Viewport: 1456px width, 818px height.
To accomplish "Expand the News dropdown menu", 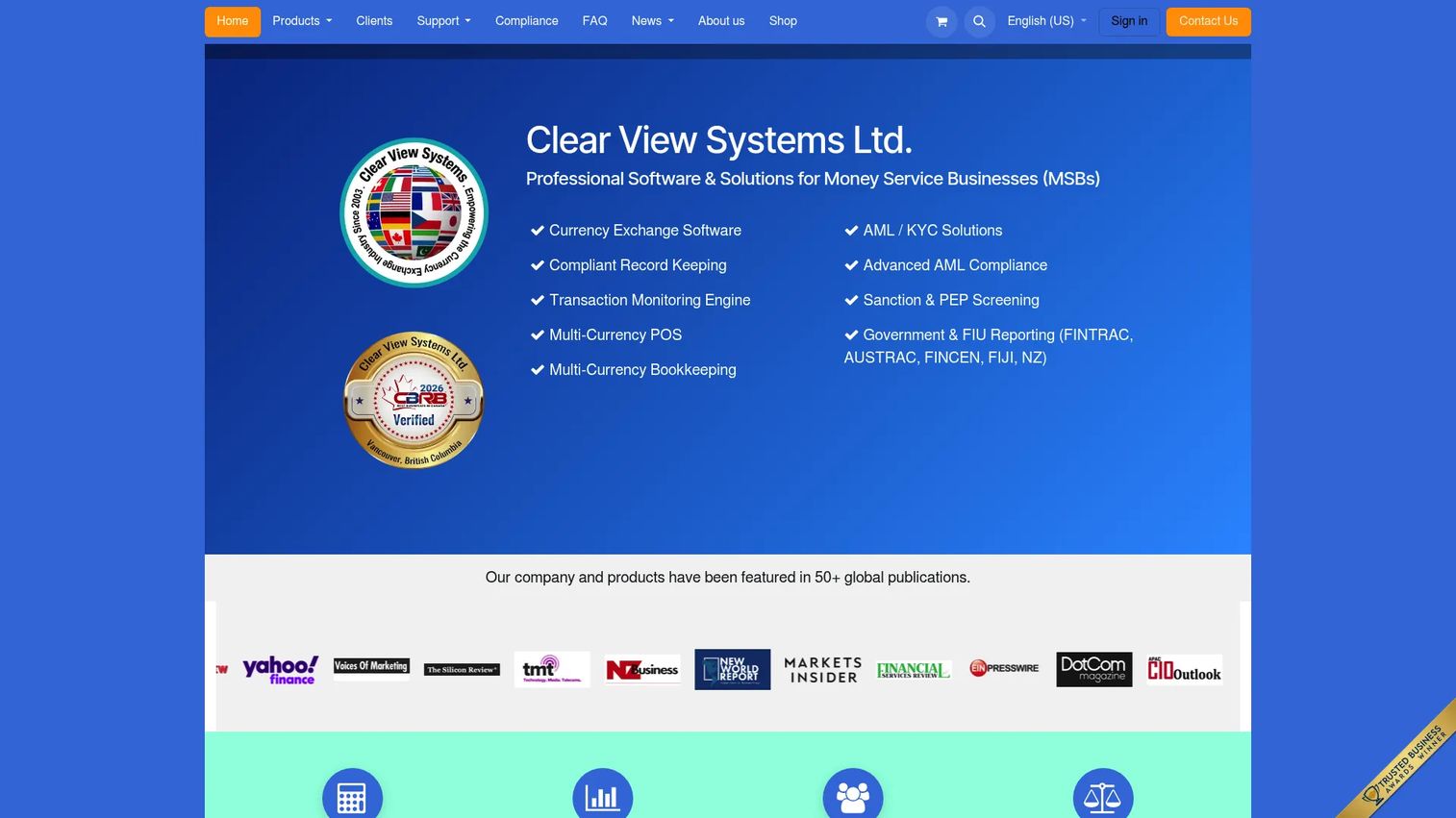I will click(652, 21).
